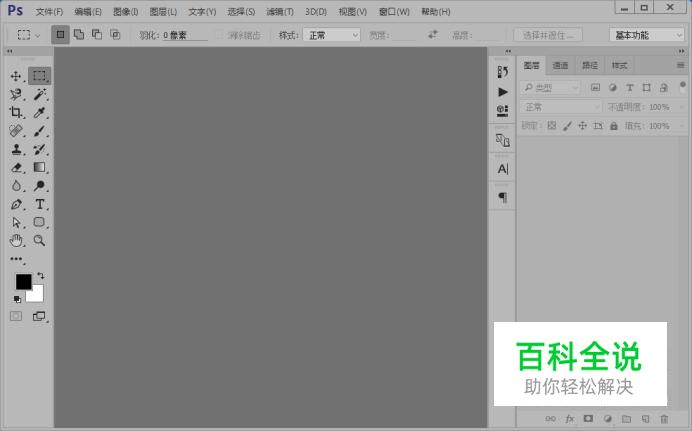
Task: Open the History panel icon
Action: pyautogui.click(x=502, y=71)
